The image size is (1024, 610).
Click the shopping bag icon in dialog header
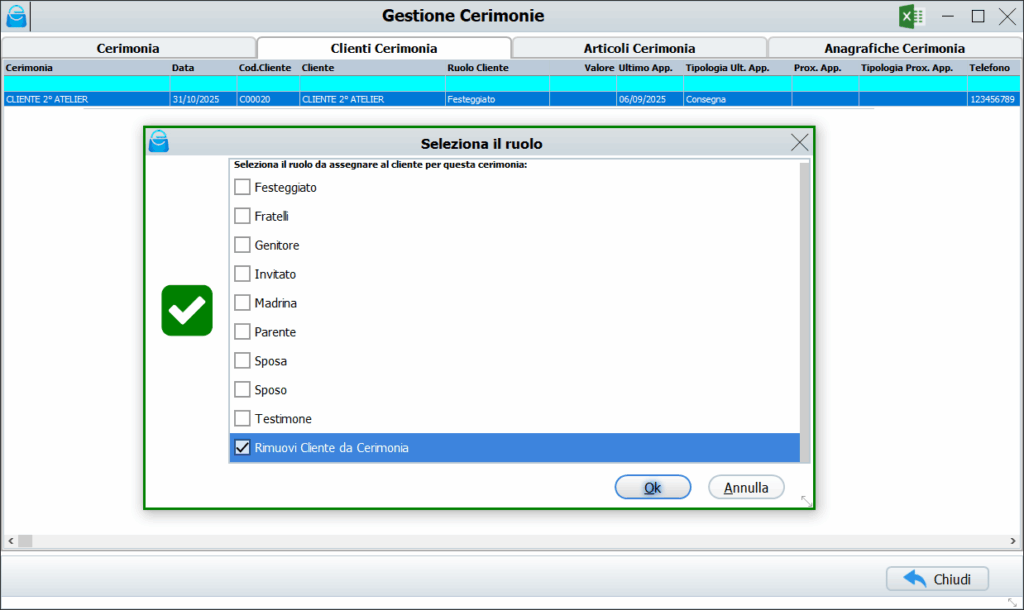coord(159,142)
